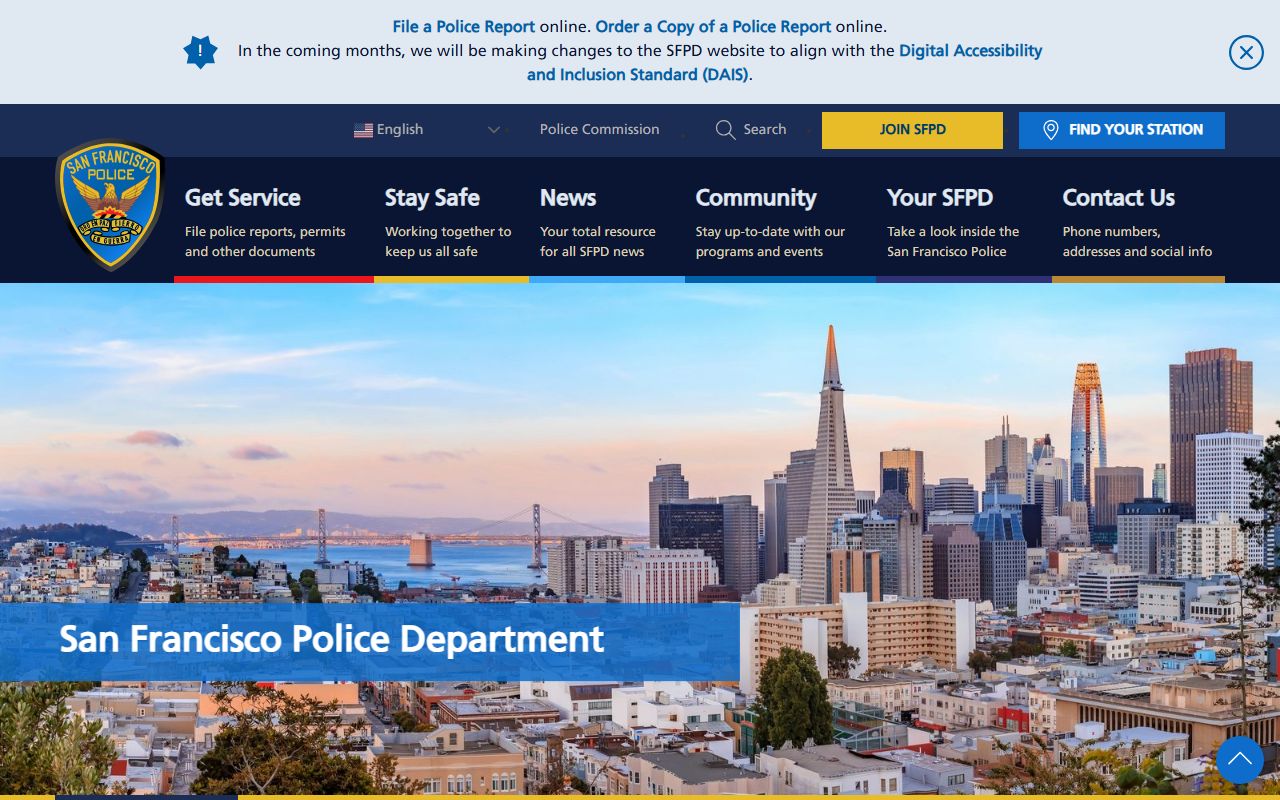Open the Contact Us menu
Screen dimensions: 1280x800
pyautogui.click(x=1118, y=198)
